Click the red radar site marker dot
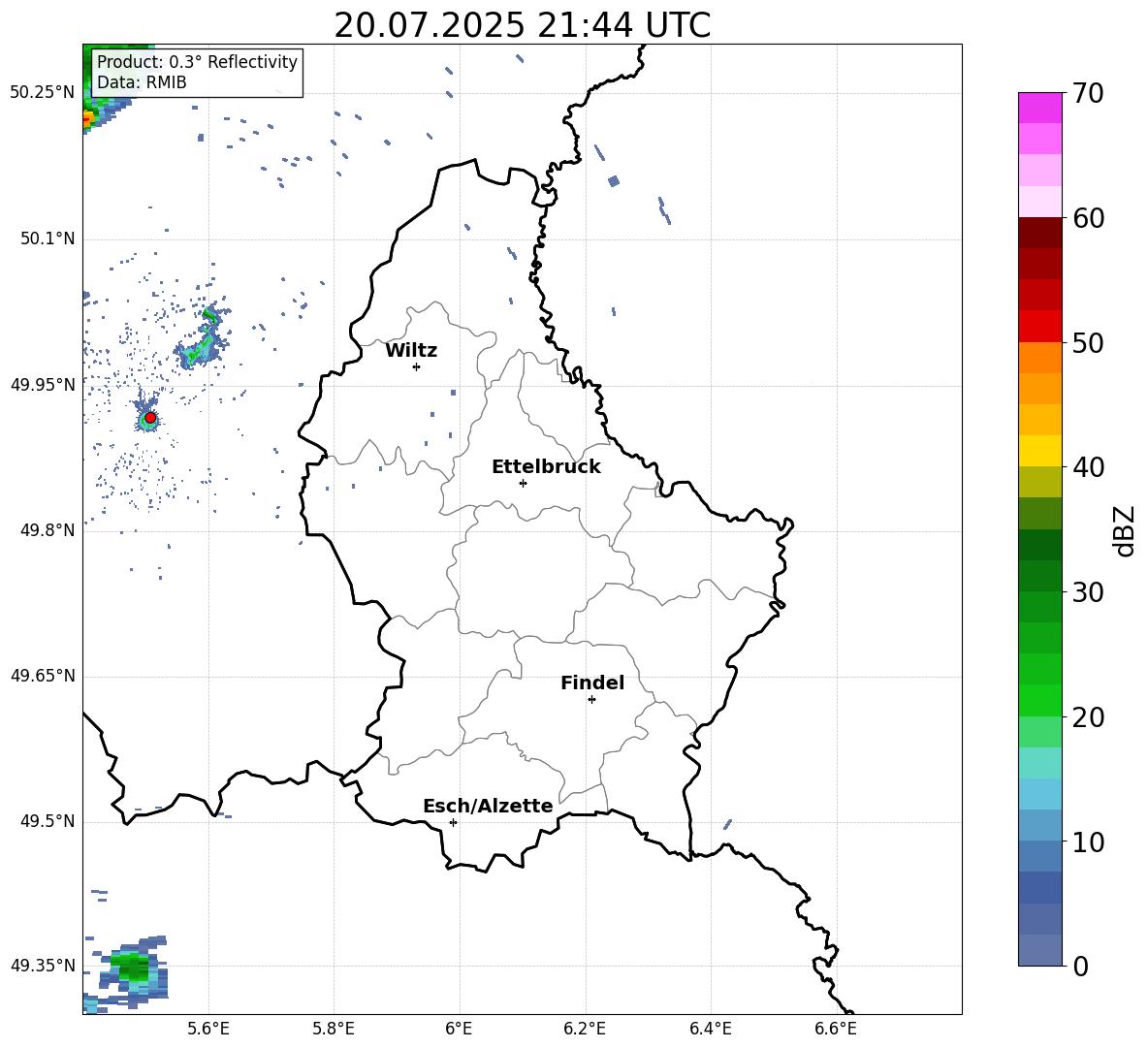The width and height of the screenshot is (1148, 1048). tap(150, 417)
